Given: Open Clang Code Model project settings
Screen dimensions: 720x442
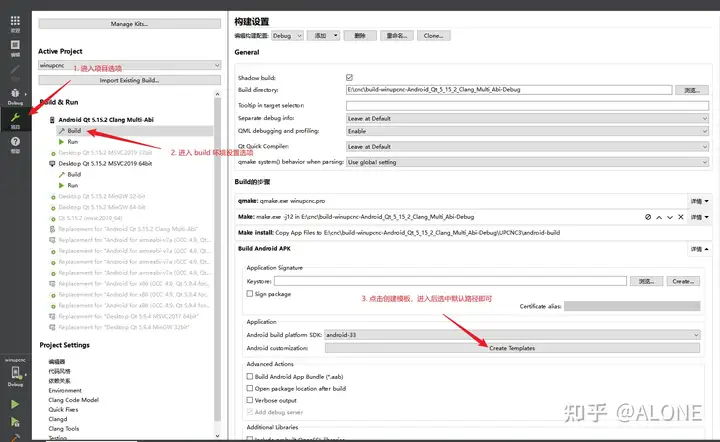Looking at the screenshot, I should [73, 400].
